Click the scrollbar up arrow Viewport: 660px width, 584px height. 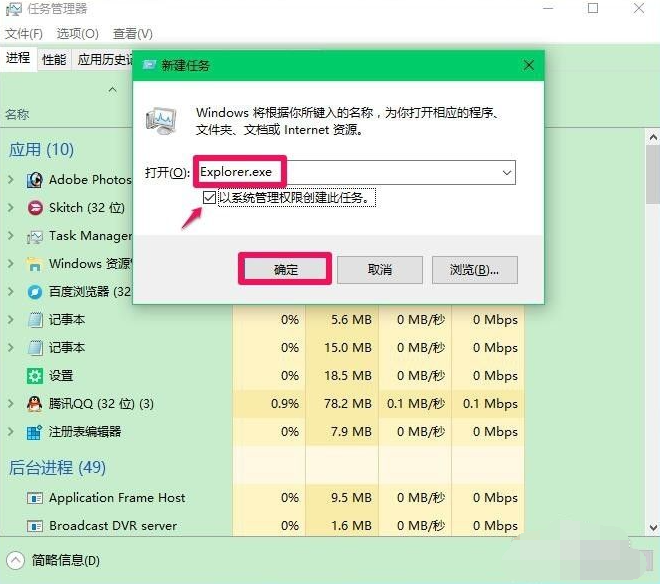(653, 137)
